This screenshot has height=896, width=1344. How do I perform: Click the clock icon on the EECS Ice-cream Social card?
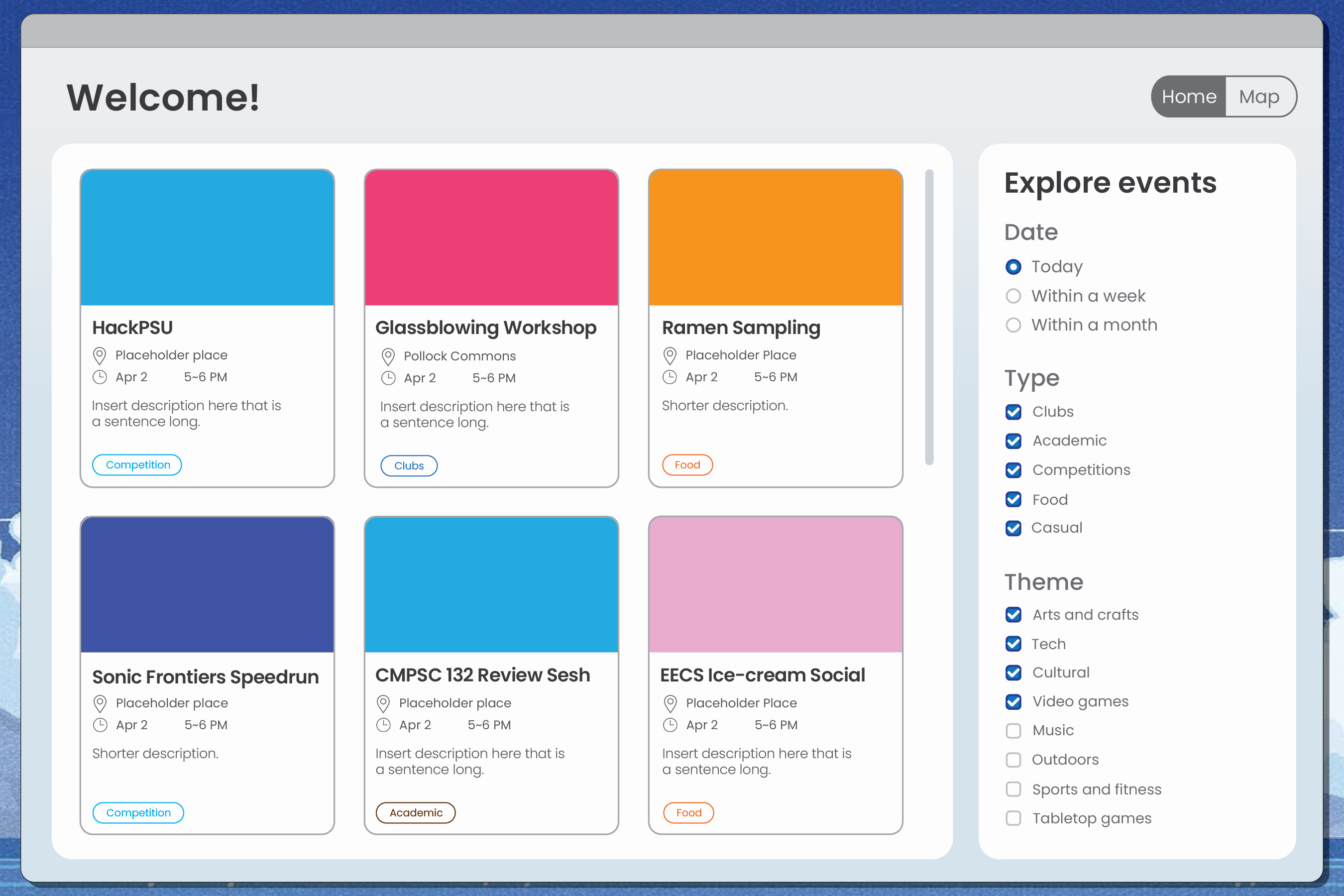click(x=670, y=725)
